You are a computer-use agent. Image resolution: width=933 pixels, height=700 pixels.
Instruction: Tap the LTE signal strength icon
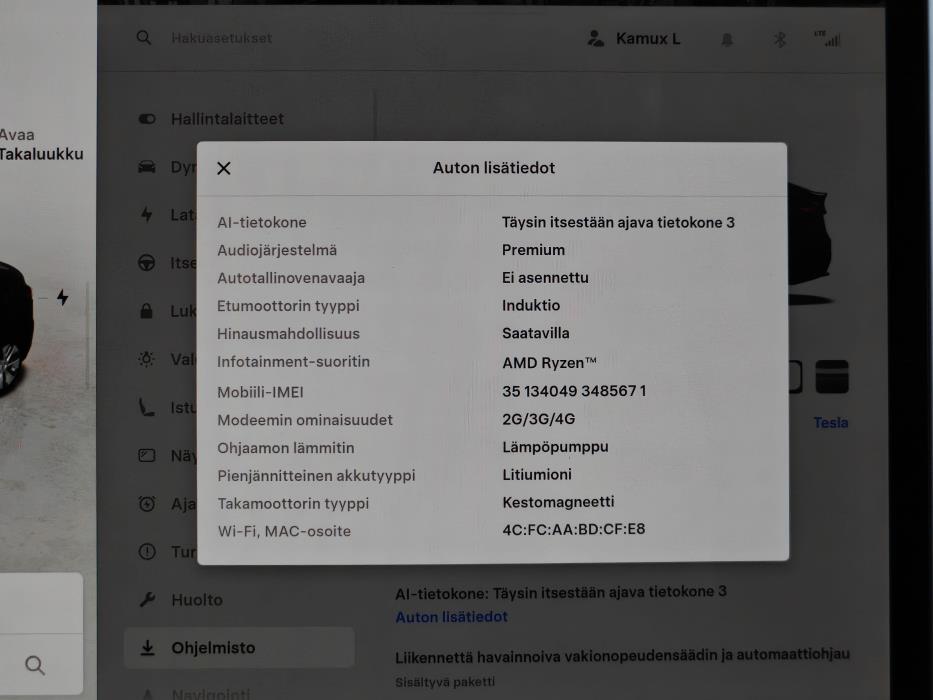(x=828, y=39)
